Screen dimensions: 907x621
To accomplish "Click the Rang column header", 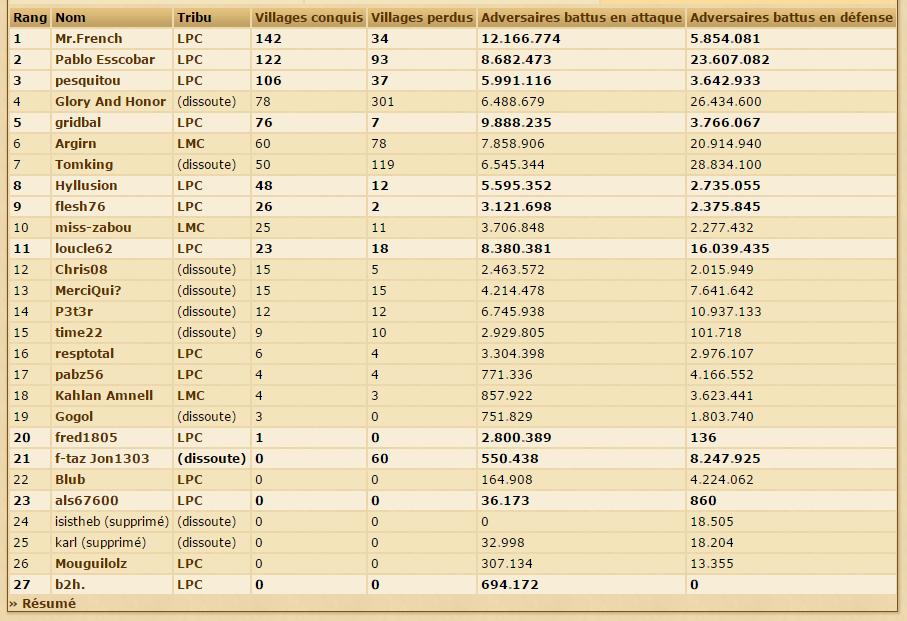I will click(x=30, y=18).
